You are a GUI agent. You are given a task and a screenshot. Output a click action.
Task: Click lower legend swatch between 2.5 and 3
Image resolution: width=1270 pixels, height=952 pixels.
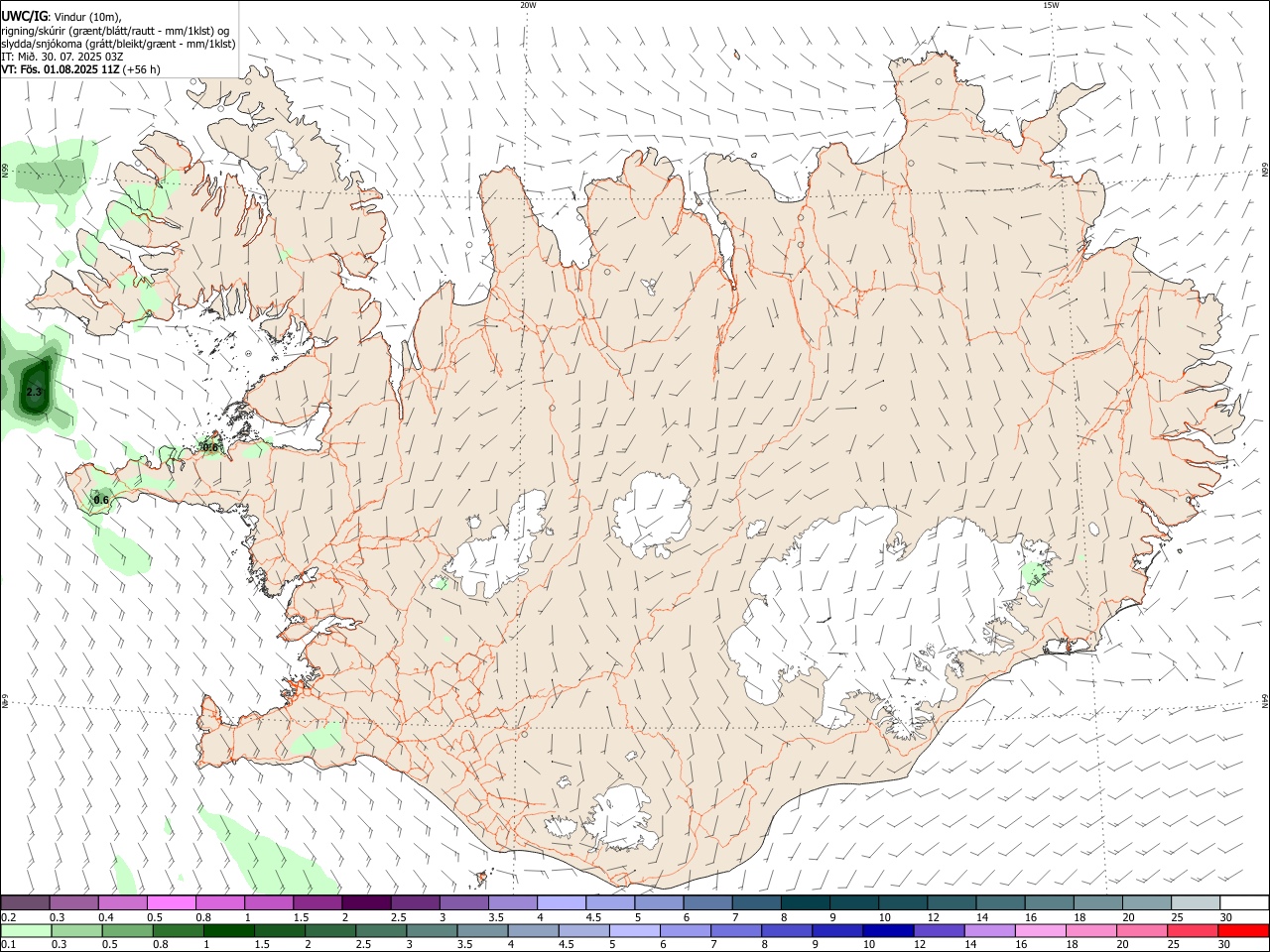pyautogui.click(x=381, y=930)
